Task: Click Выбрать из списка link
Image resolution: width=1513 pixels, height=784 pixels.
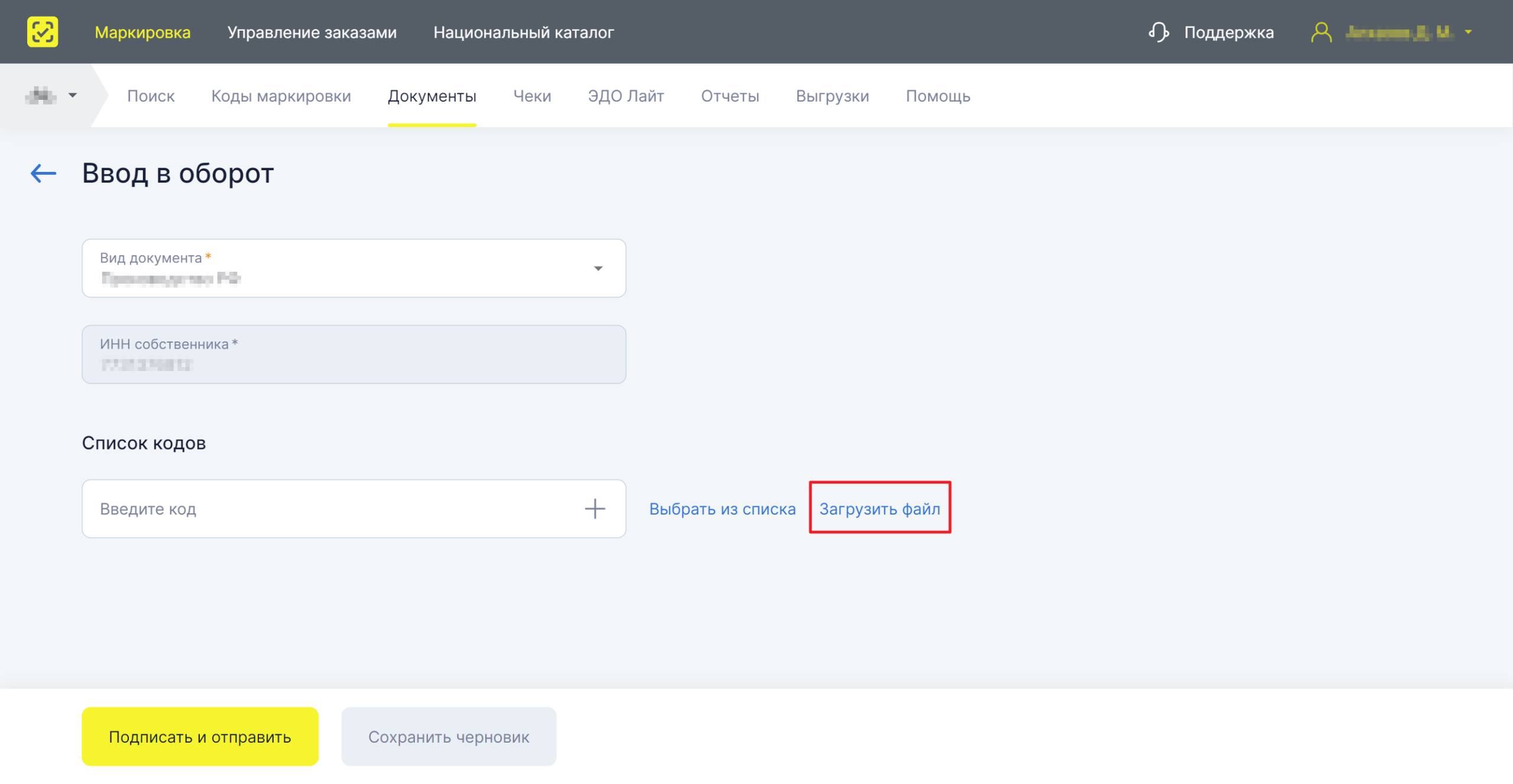Action: [x=722, y=509]
